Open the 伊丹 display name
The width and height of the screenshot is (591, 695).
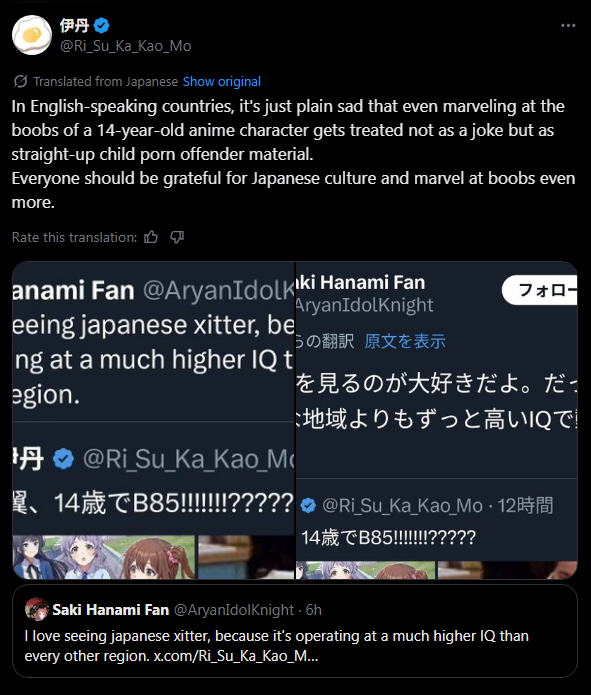[x=74, y=26]
